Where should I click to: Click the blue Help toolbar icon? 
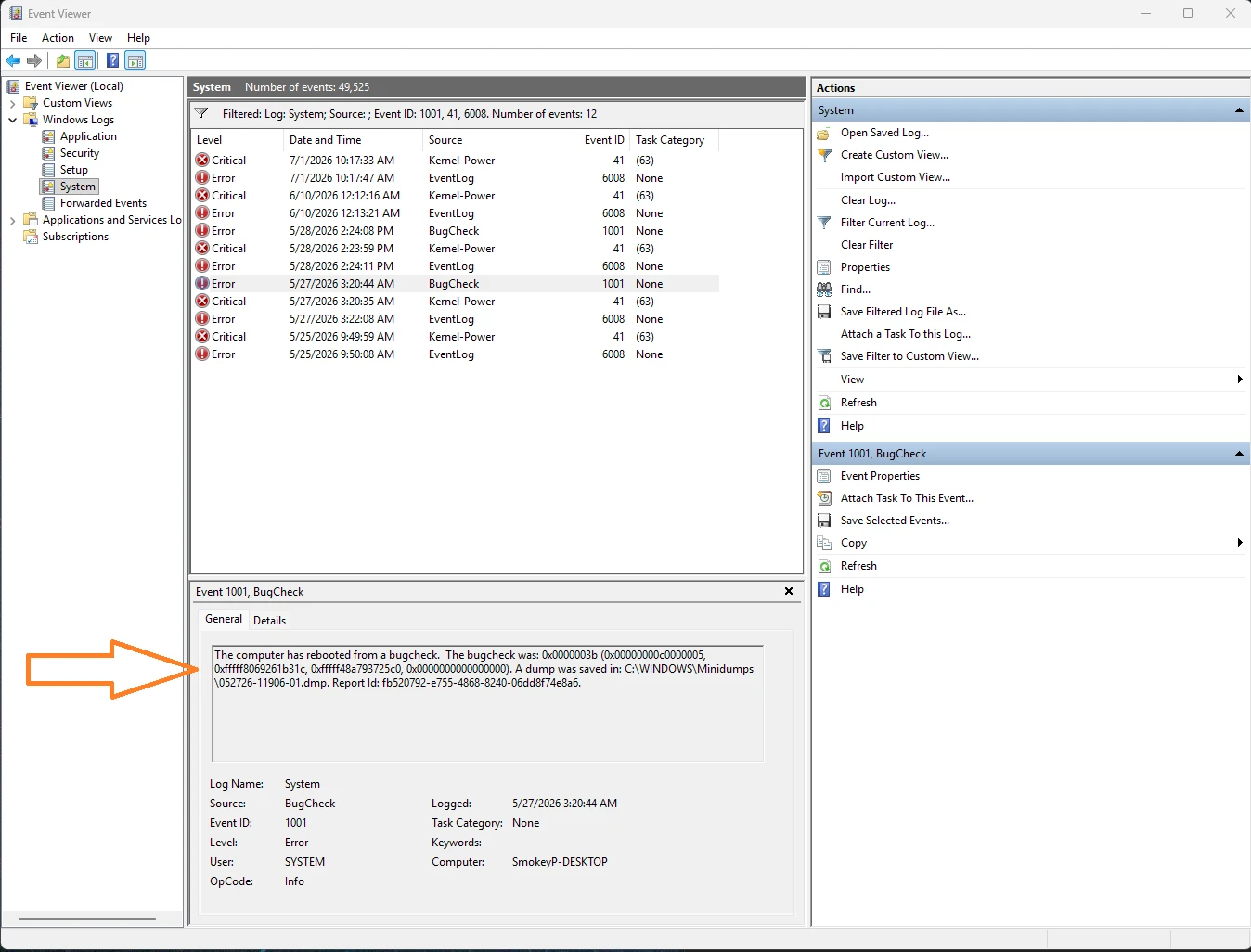click(112, 60)
